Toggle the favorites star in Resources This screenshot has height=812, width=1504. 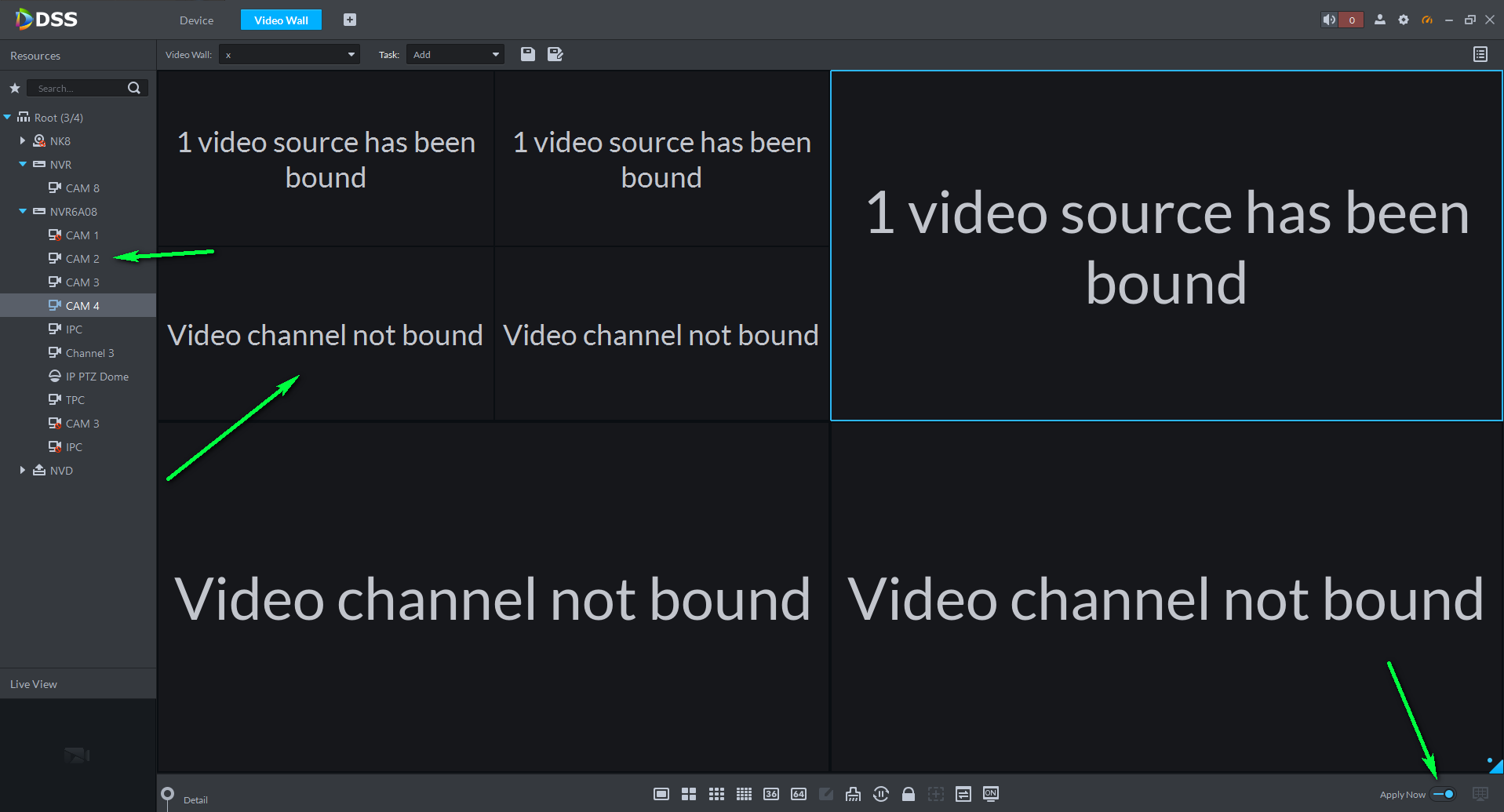click(x=14, y=88)
